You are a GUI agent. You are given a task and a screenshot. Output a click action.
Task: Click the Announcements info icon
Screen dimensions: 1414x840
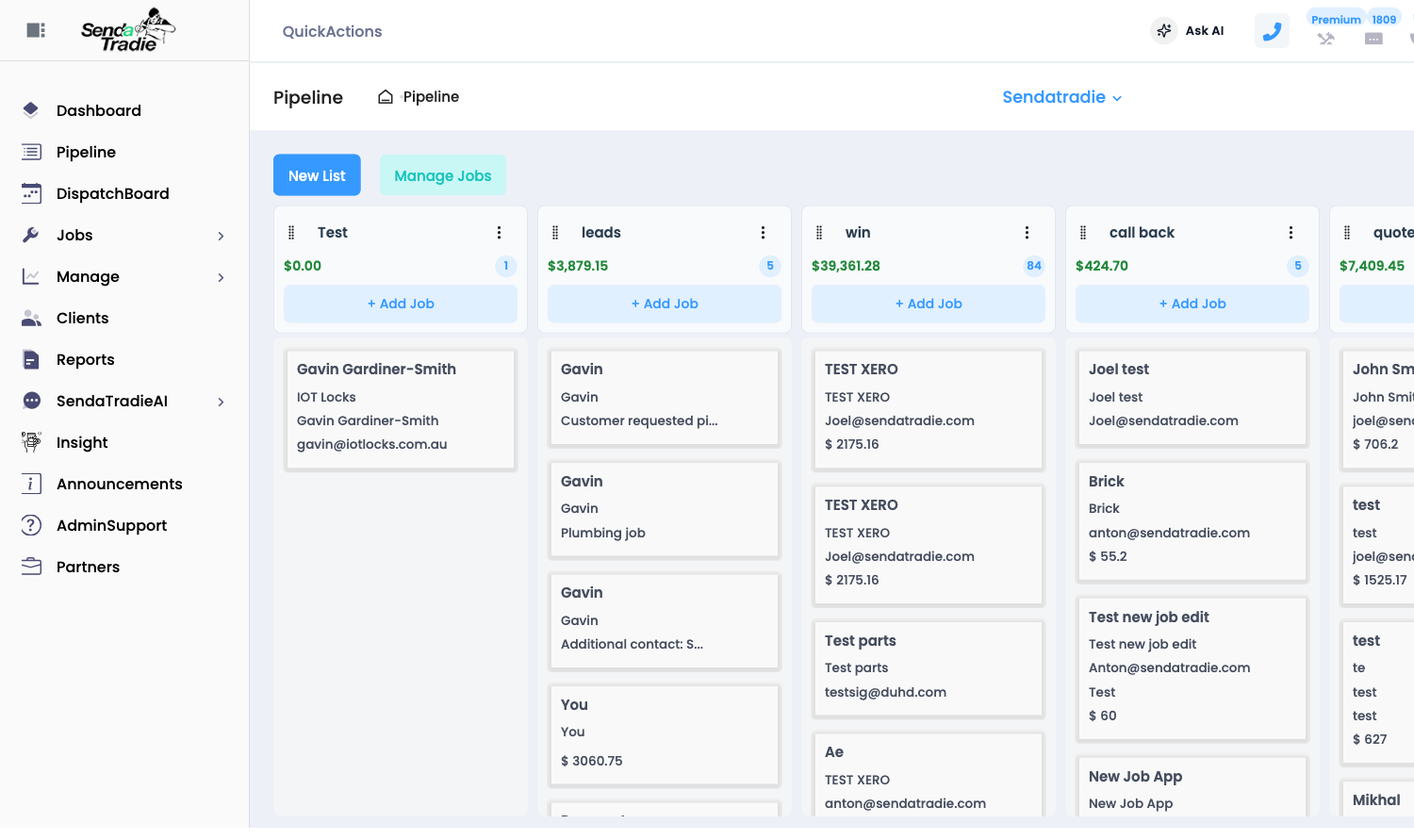click(x=31, y=484)
